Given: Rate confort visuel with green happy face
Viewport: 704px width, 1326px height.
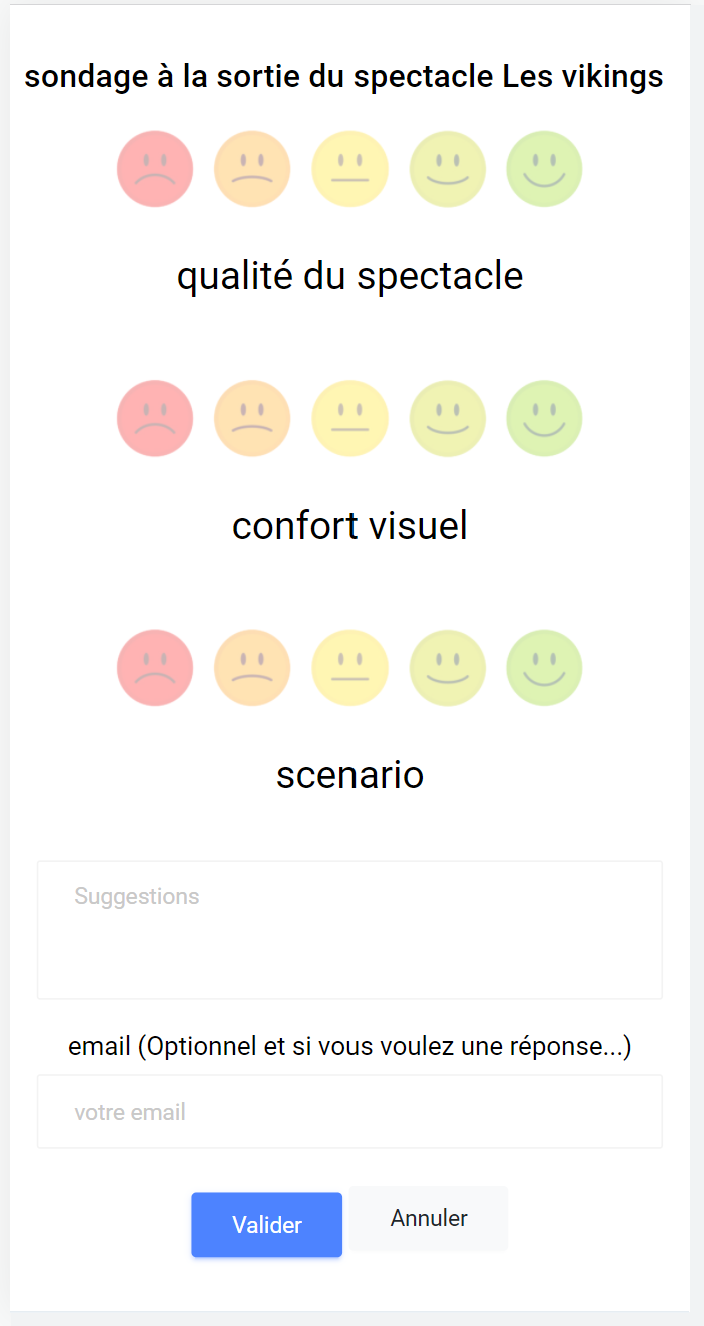Looking at the screenshot, I should (x=545, y=418).
